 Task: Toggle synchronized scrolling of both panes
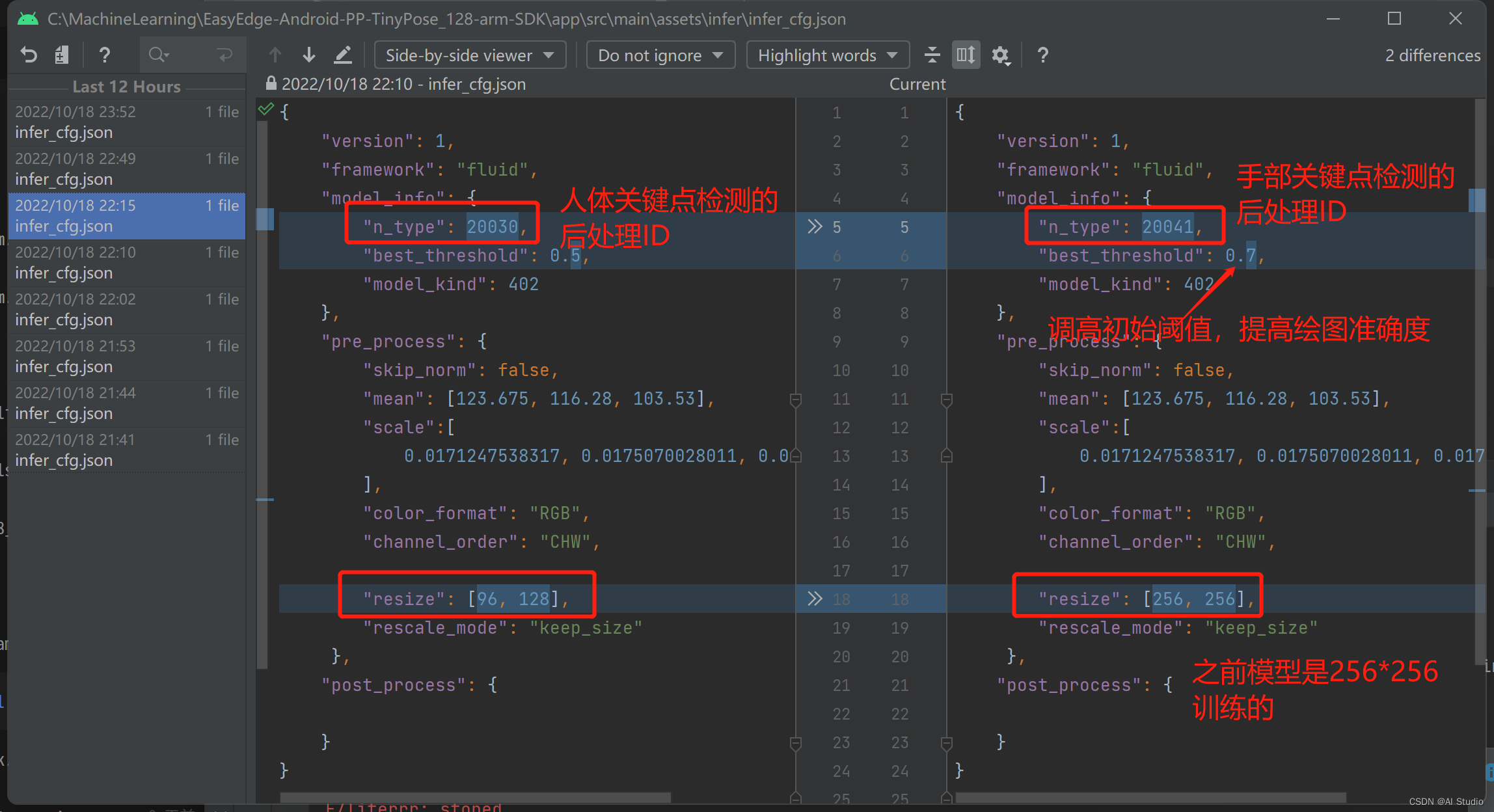point(966,55)
